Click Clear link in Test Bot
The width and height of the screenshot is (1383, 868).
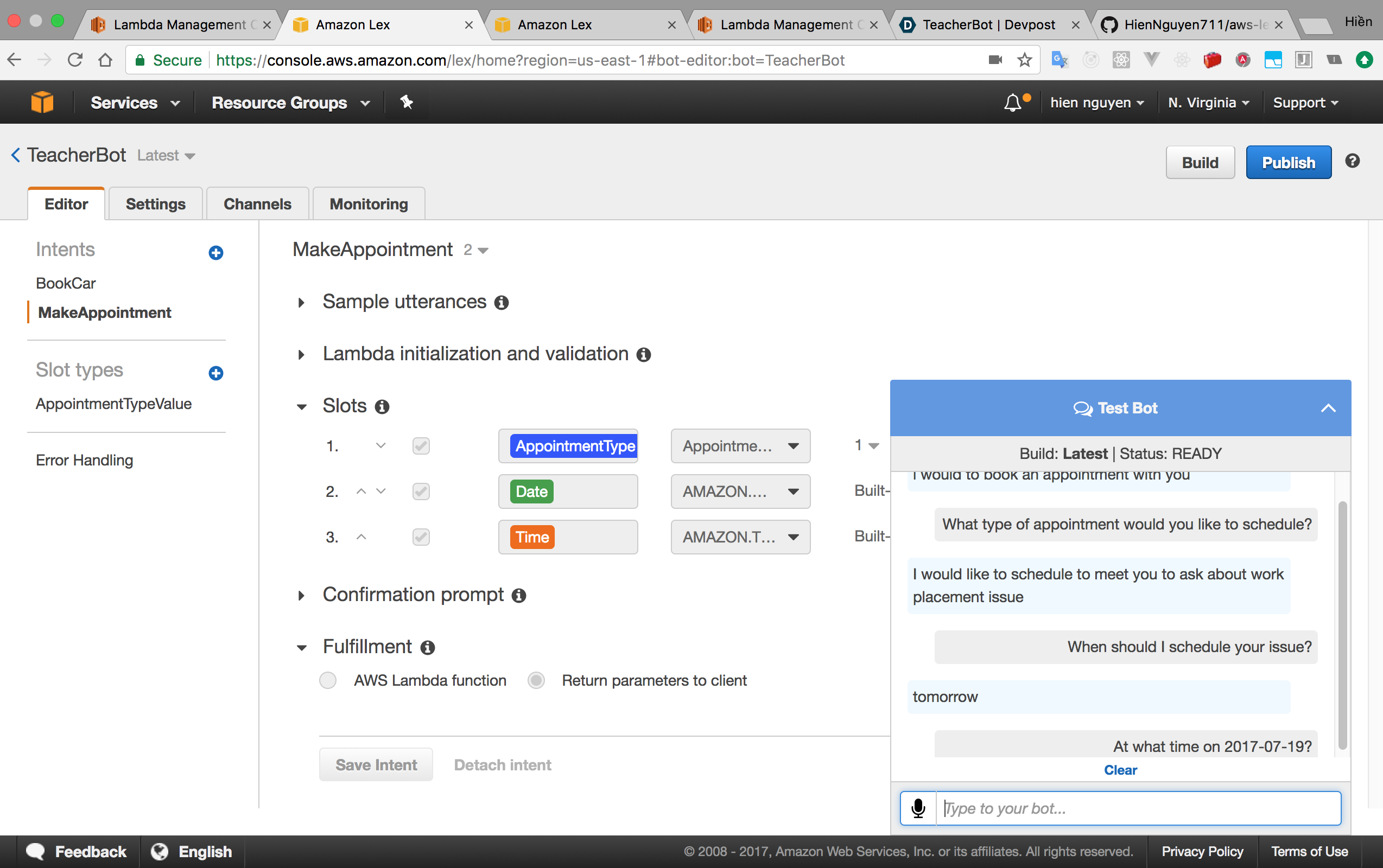[x=1120, y=770]
